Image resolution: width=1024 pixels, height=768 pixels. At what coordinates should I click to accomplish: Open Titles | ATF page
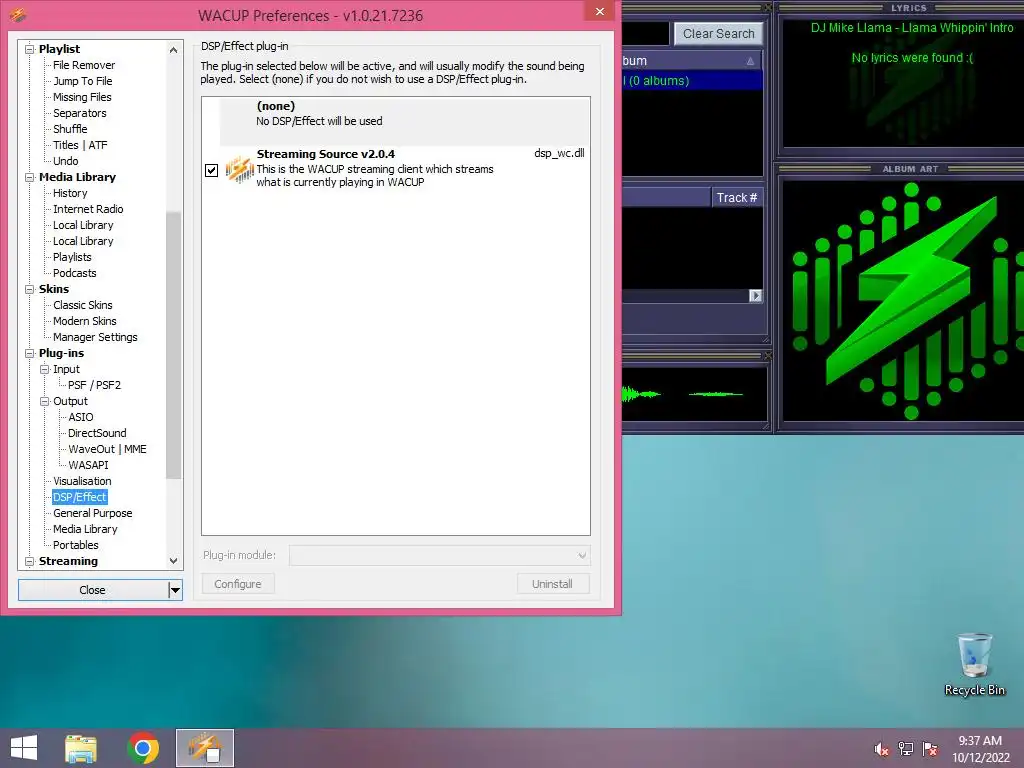[80, 145]
